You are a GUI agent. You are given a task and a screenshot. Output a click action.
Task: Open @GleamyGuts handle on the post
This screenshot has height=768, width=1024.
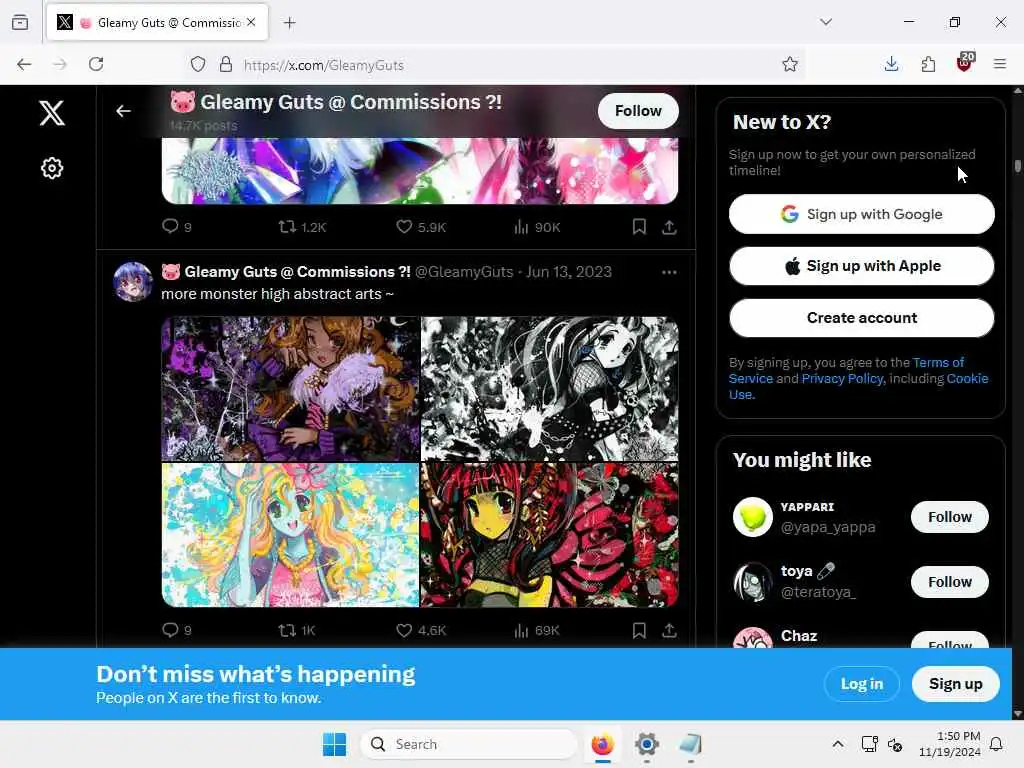point(464,272)
